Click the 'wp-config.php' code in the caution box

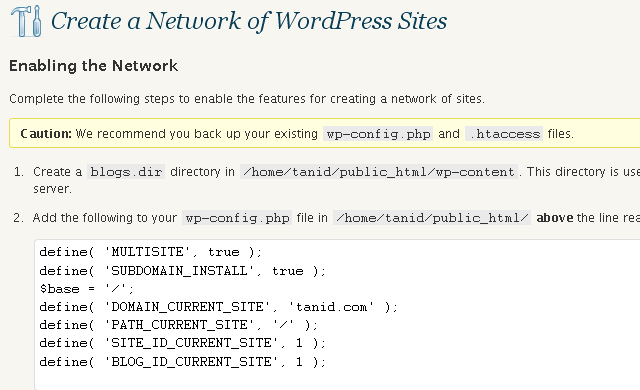click(378, 134)
